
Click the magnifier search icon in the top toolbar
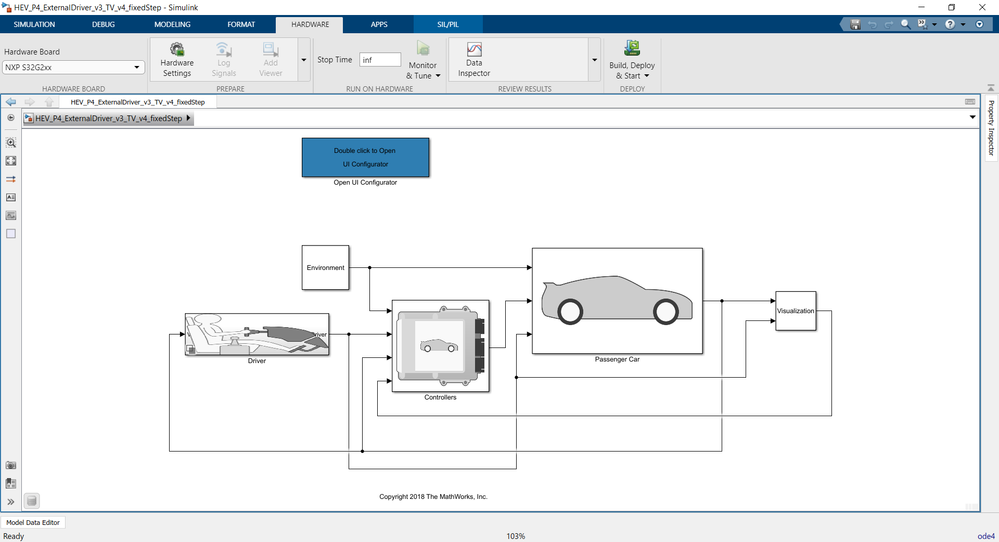point(905,24)
